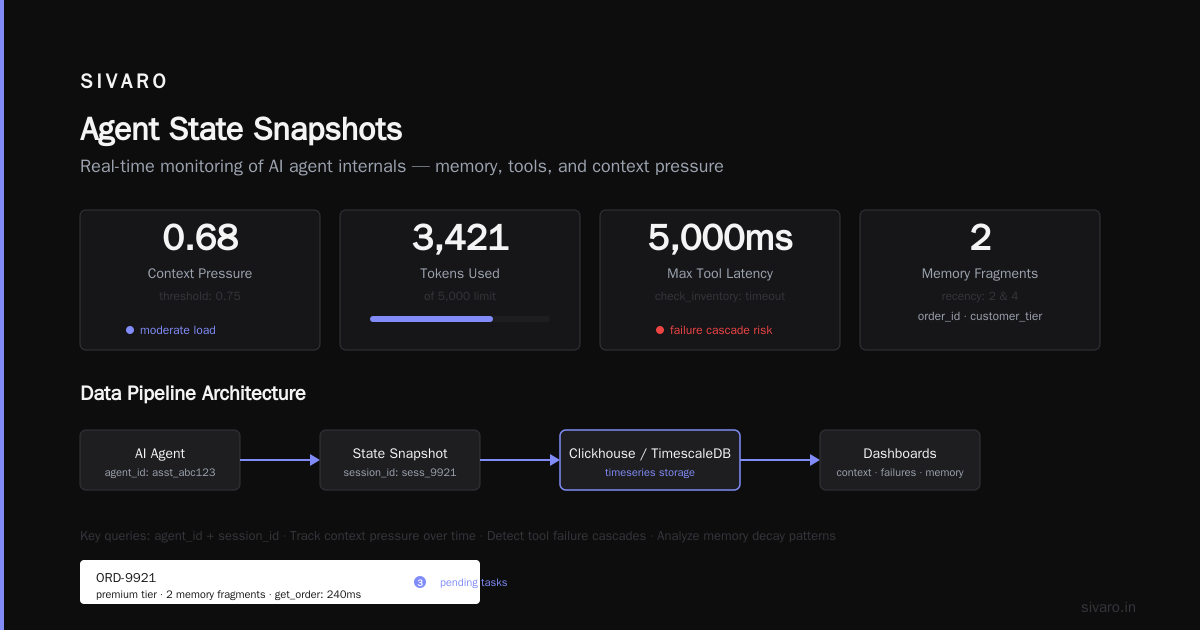
Task: Click the red failure cascade risk dot
Action: point(660,330)
